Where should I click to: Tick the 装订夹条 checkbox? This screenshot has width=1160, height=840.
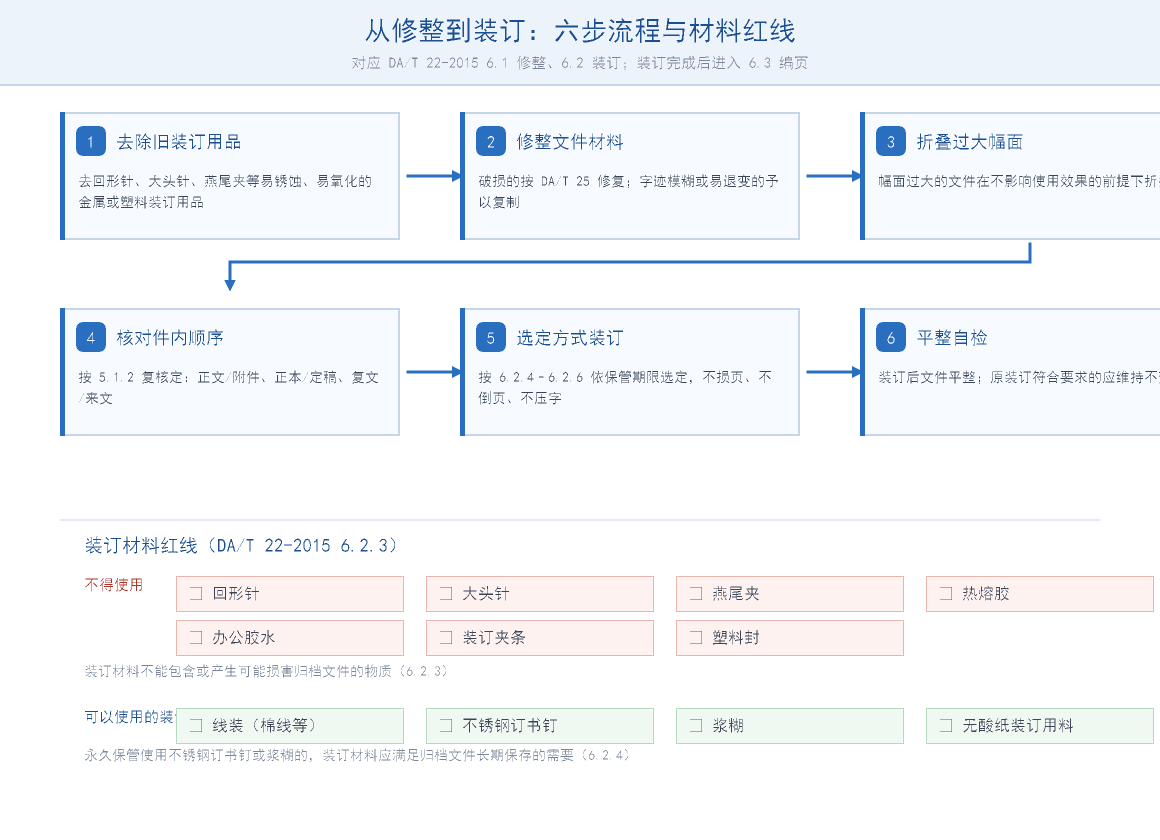click(x=446, y=637)
